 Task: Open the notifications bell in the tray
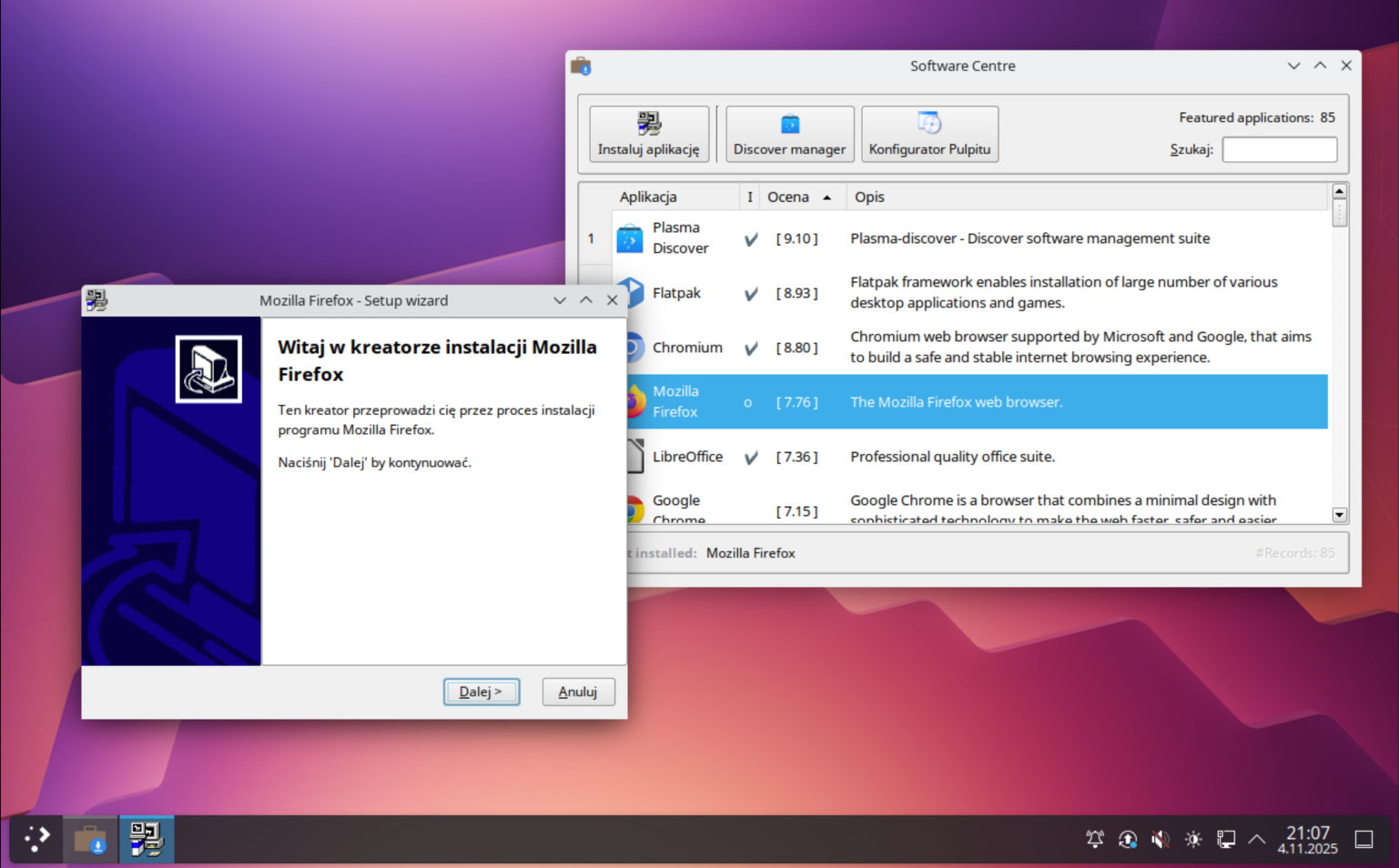tap(1095, 839)
